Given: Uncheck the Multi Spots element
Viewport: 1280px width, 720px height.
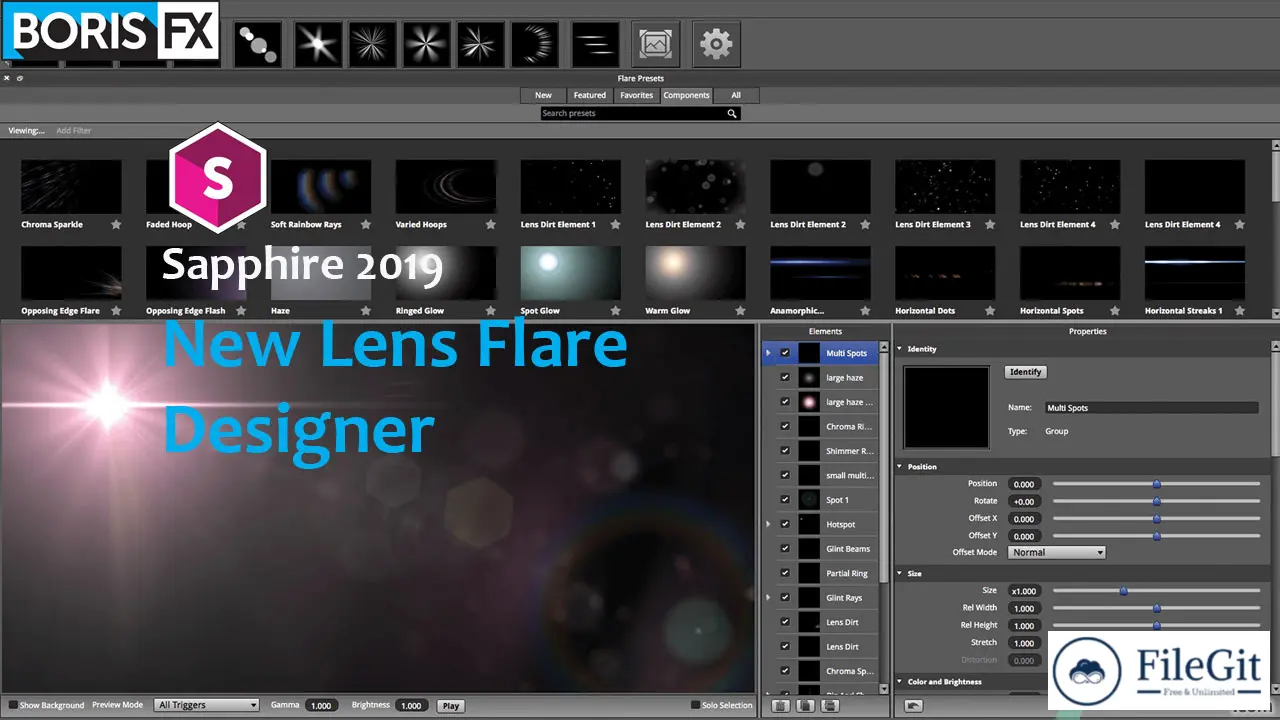Looking at the screenshot, I should point(785,353).
